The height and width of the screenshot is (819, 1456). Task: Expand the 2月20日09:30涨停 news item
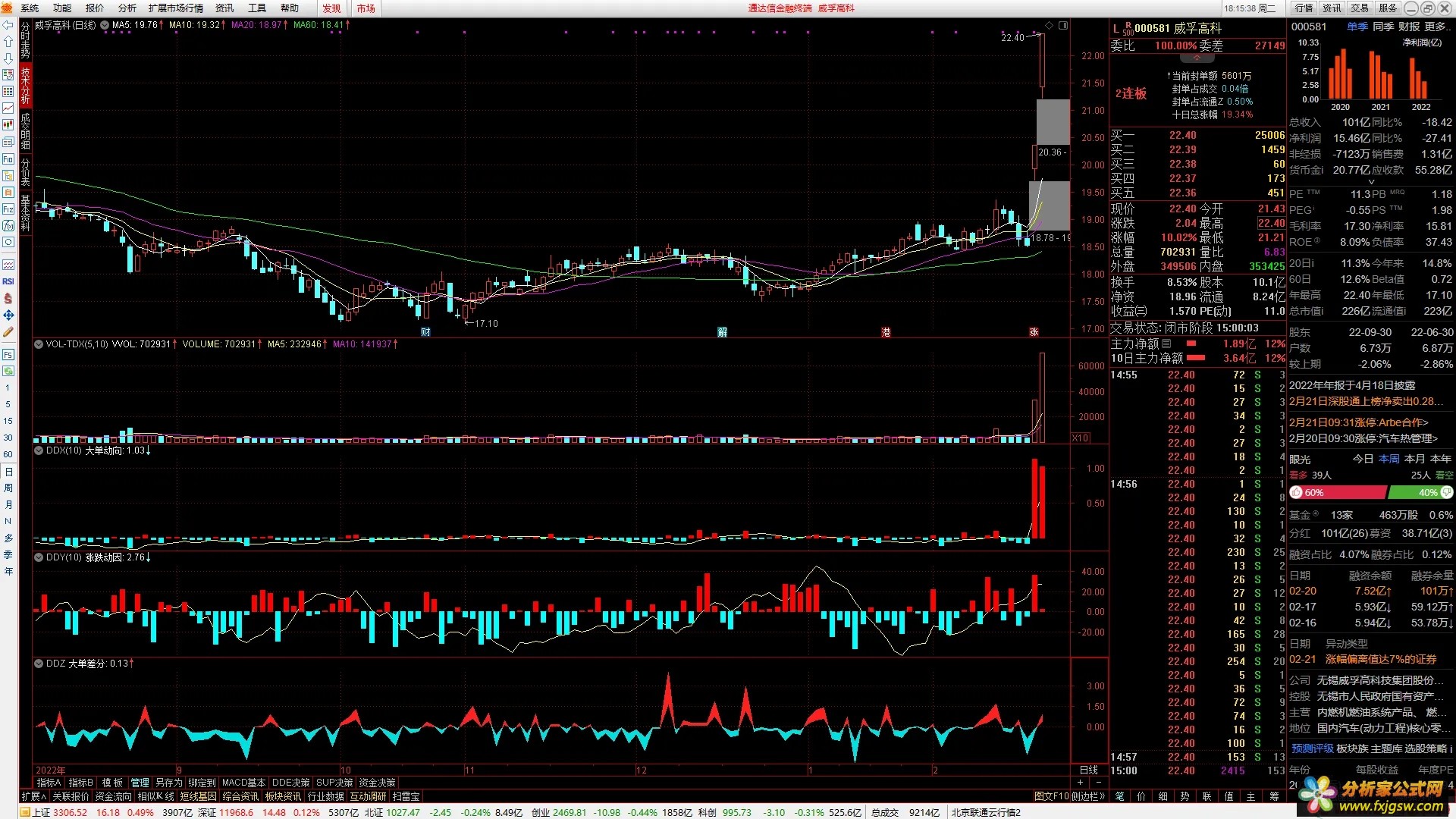pos(1363,438)
